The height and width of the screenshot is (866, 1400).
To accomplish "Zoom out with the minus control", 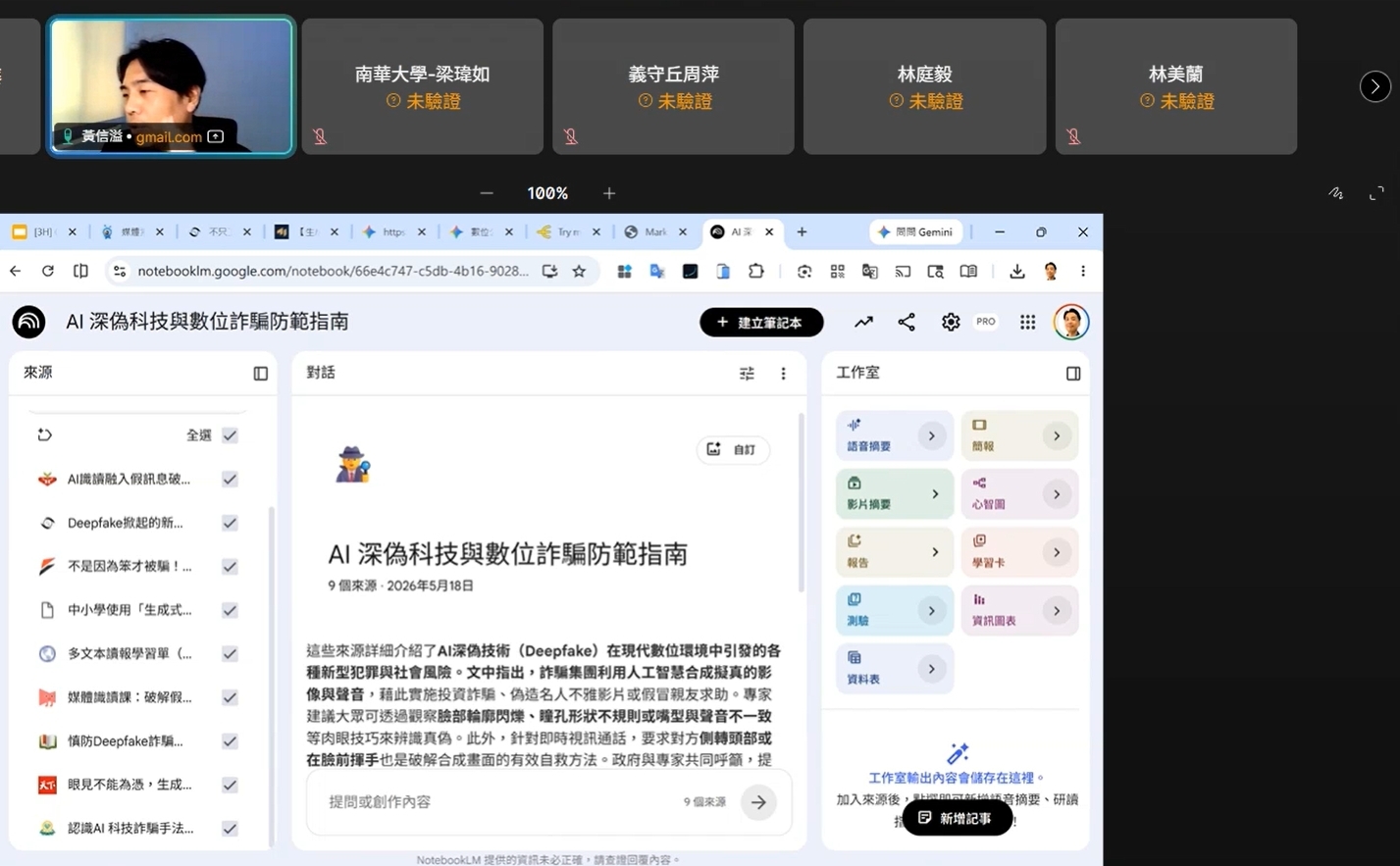I will (487, 193).
